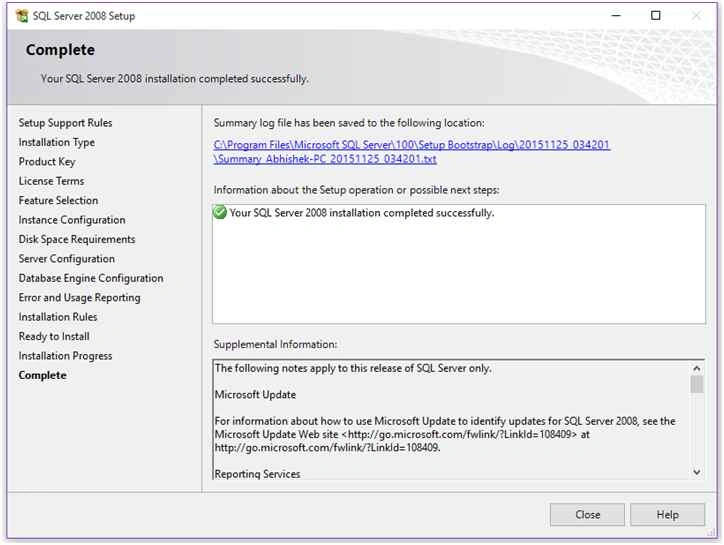Click the 'Reporting Services' line in supplemental notes
Viewport: 724px width, 545px height.
coord(257,474)
